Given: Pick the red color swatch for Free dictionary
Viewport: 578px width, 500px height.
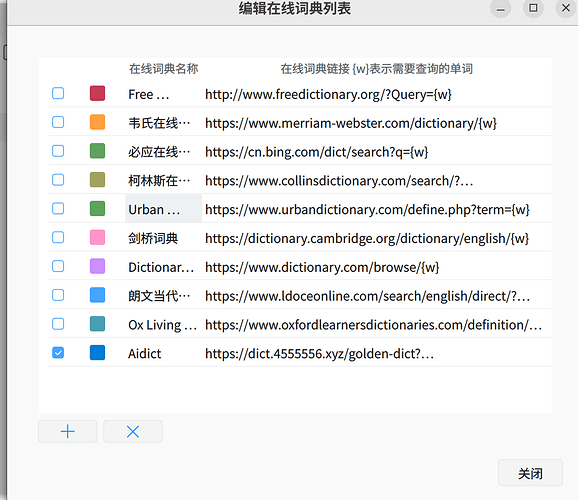Looking at the screenshot, I should click(97, 93).
